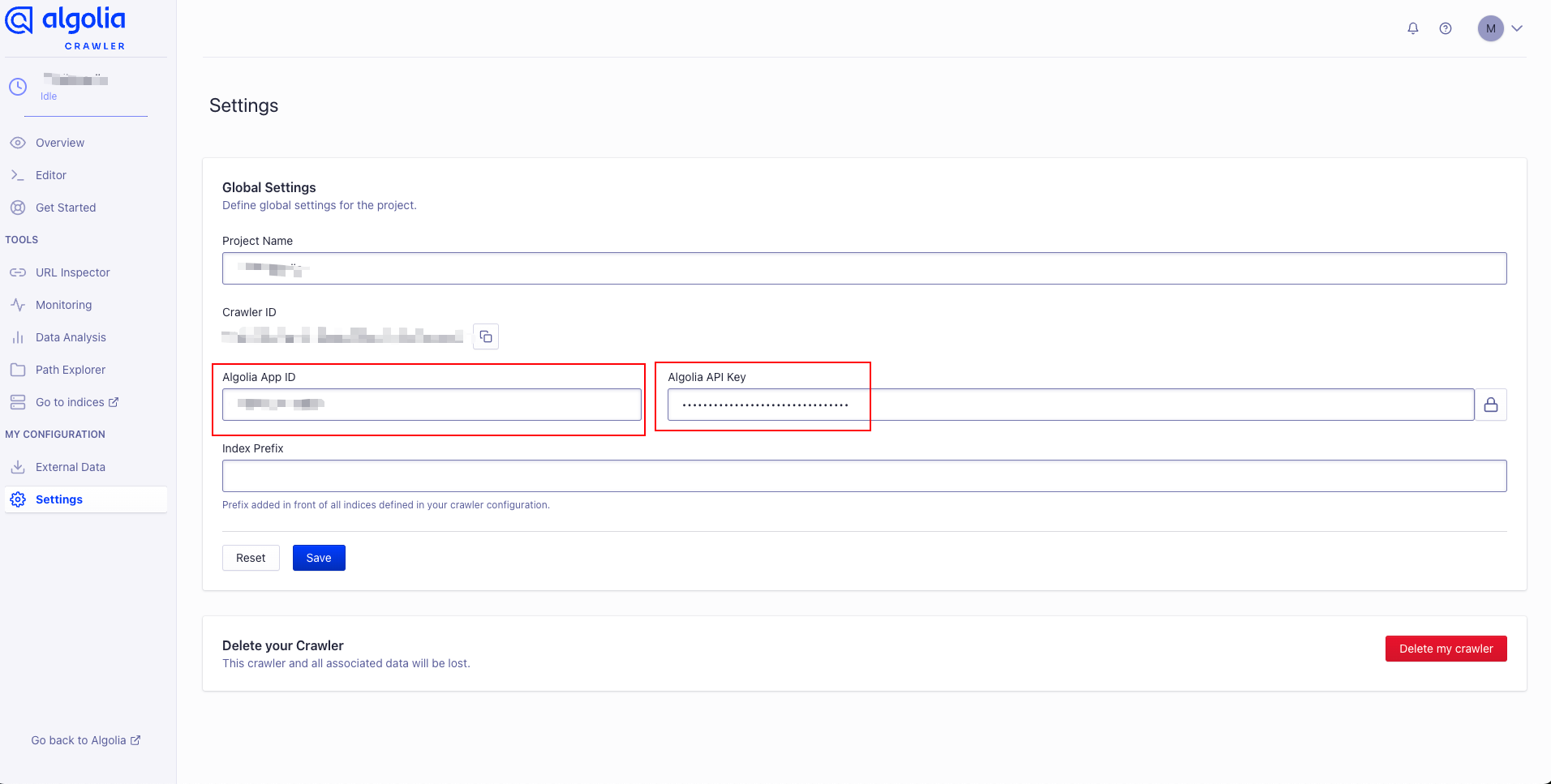Click the Reset button

(251, 558)
